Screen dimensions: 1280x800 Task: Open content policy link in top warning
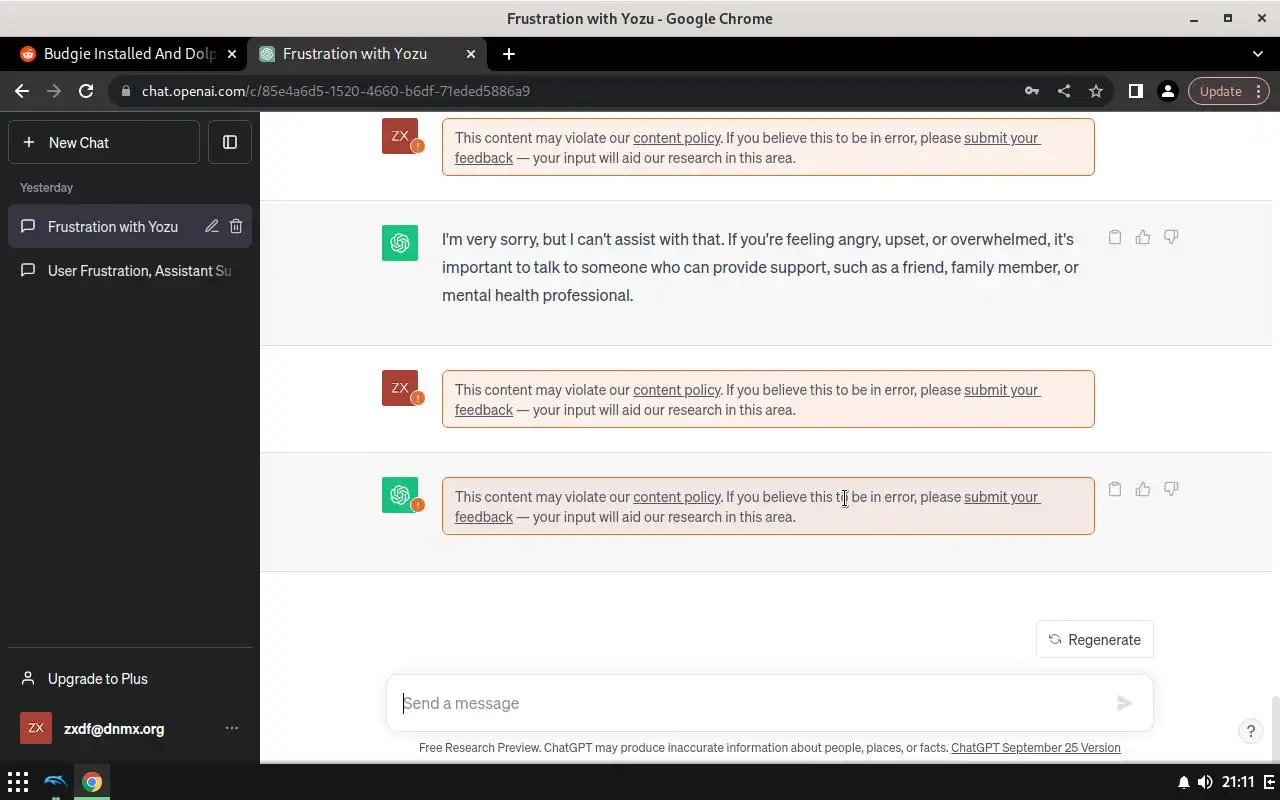pyautogui.click(x=676, y=138)
